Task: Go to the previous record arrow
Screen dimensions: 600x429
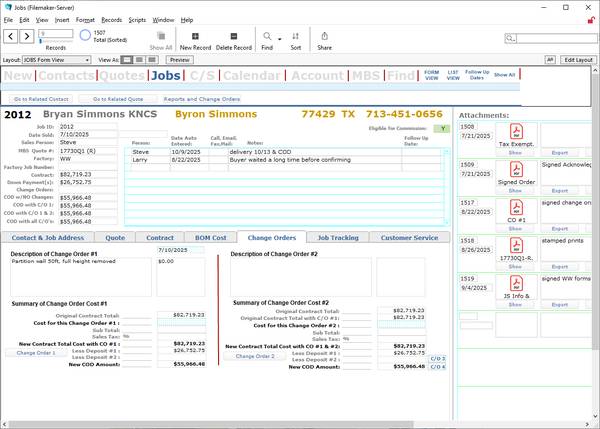Action: [x=11, y=36]
